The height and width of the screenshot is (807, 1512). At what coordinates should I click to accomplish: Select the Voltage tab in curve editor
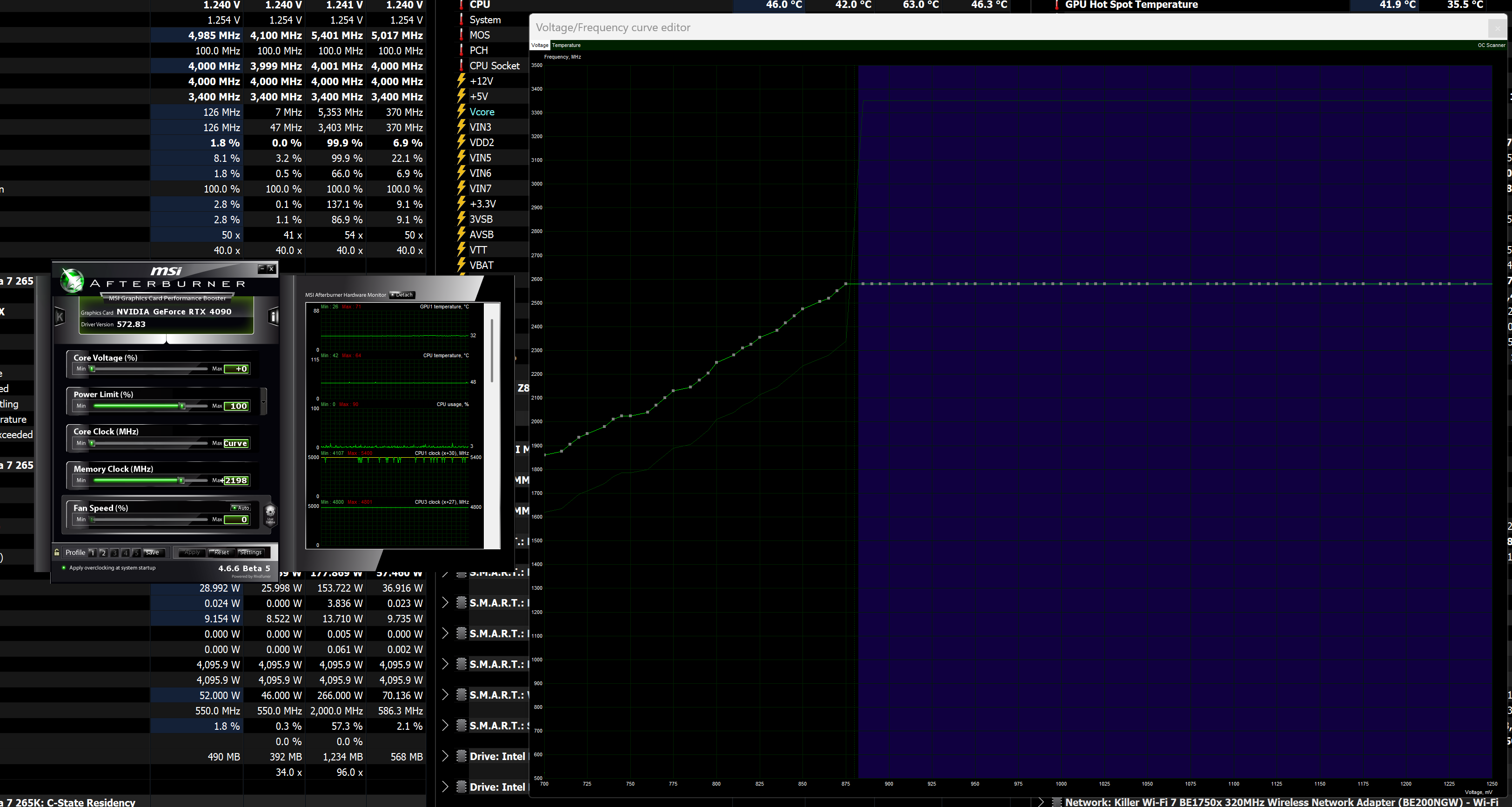coord(539,45)
